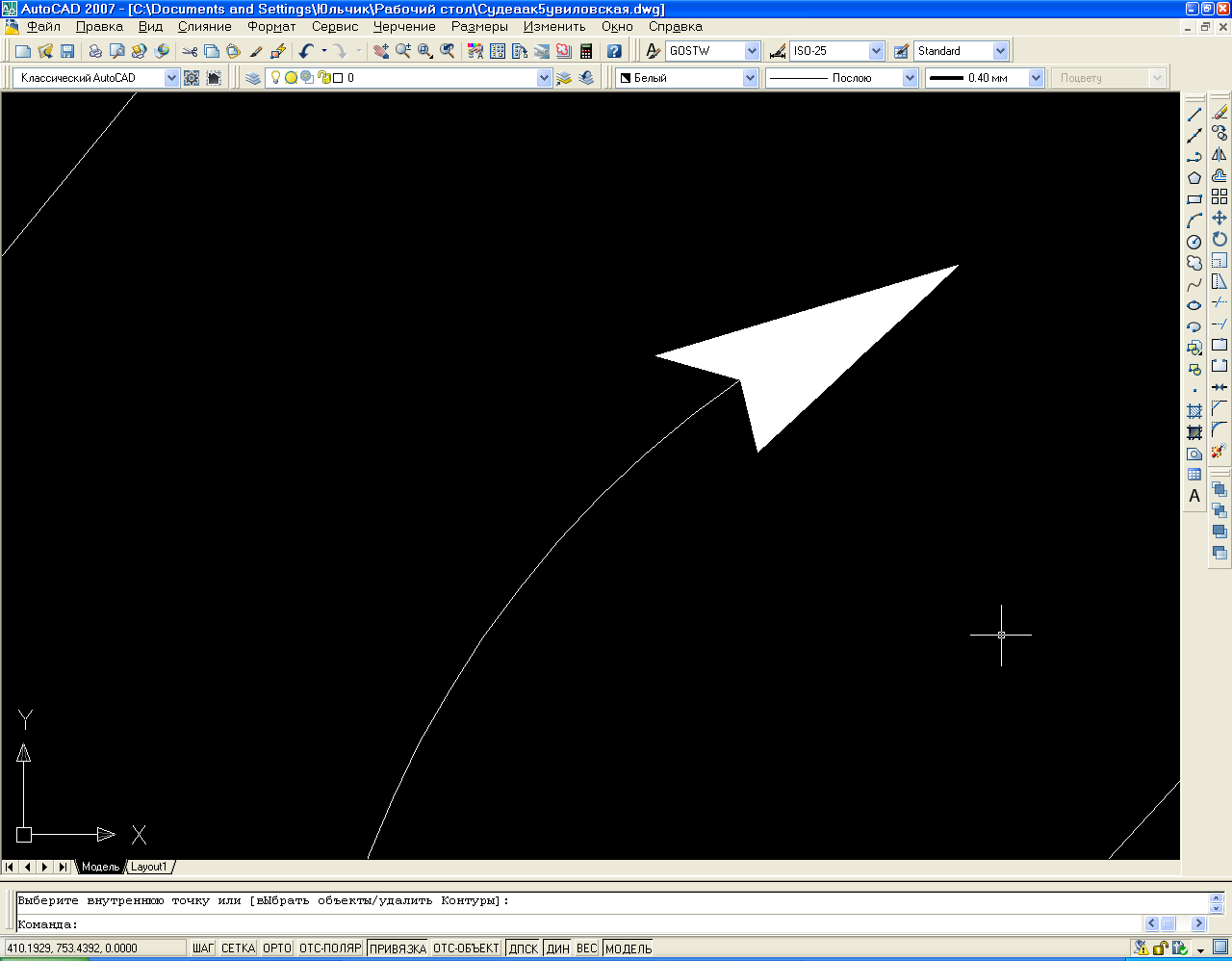Expand the GOSTW text style dropdown
This screenshot has height=961, width=1232.
(752, 51)
